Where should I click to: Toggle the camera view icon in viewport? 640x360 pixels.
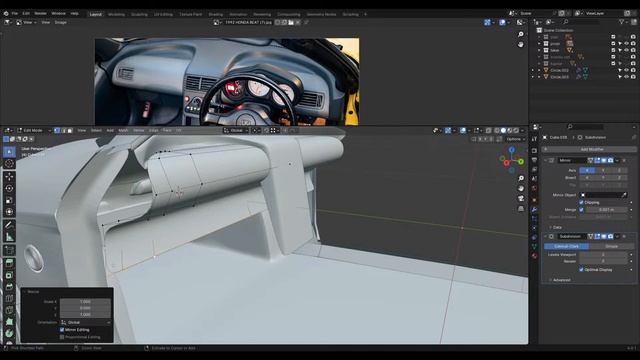click(x=521, y=199)
